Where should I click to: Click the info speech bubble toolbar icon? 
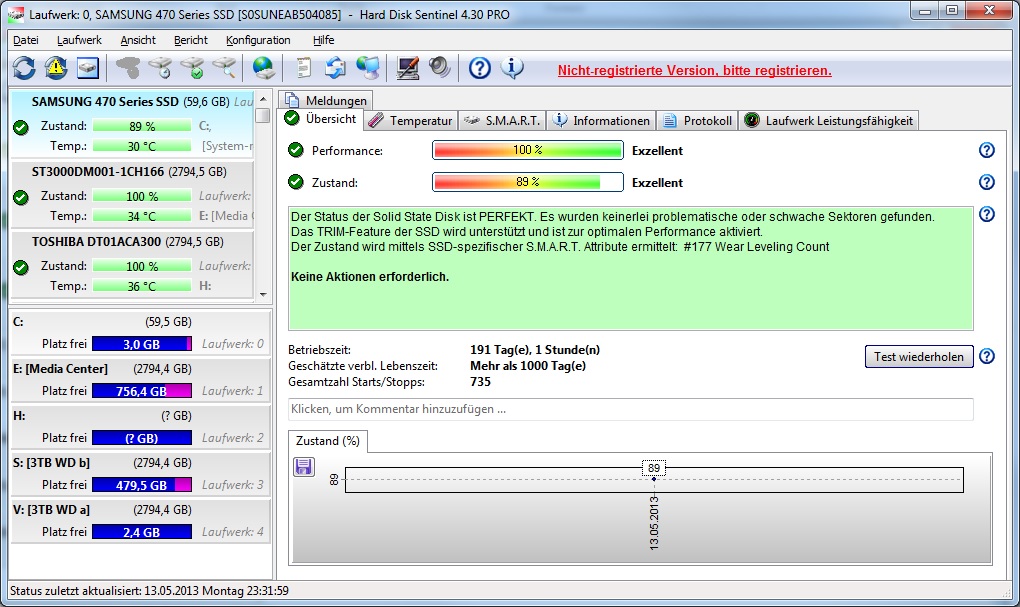point(512,68)
